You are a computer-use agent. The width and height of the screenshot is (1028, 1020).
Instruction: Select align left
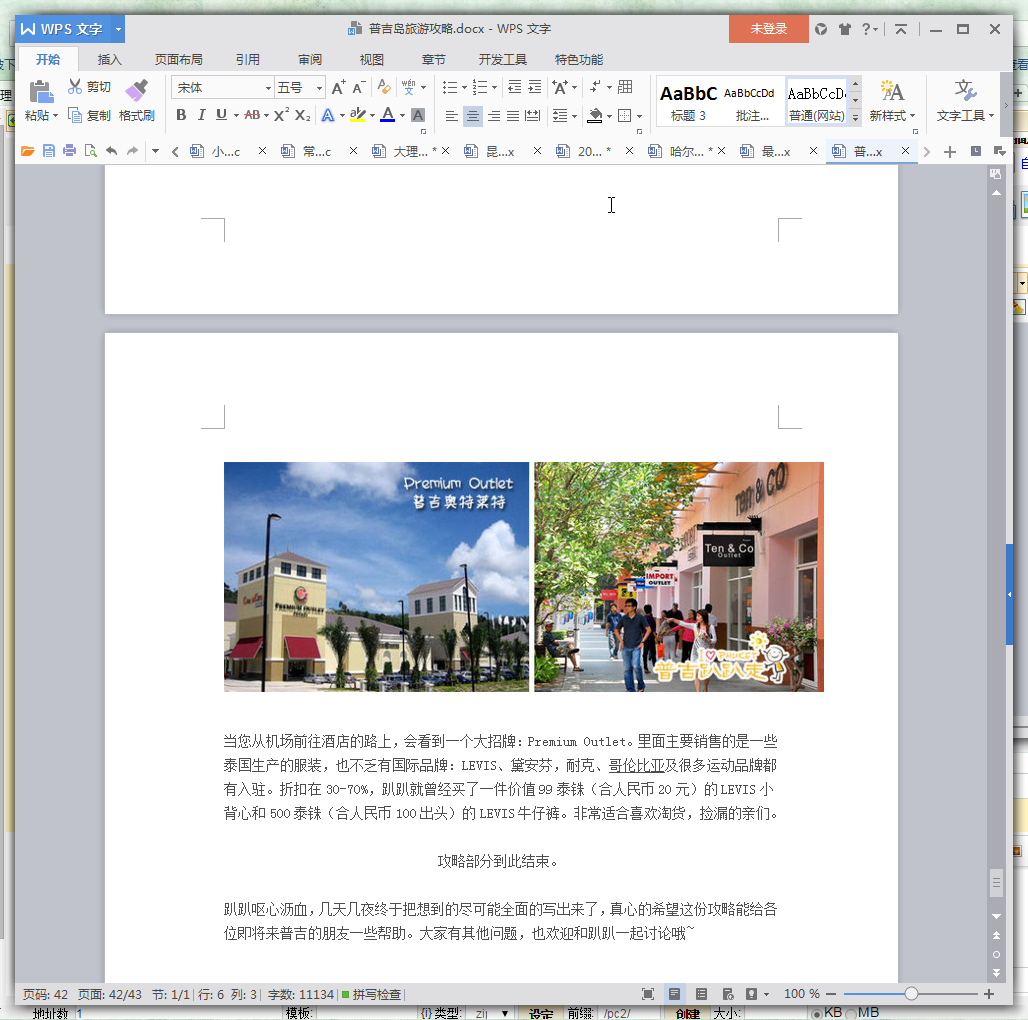pos(452,116)
